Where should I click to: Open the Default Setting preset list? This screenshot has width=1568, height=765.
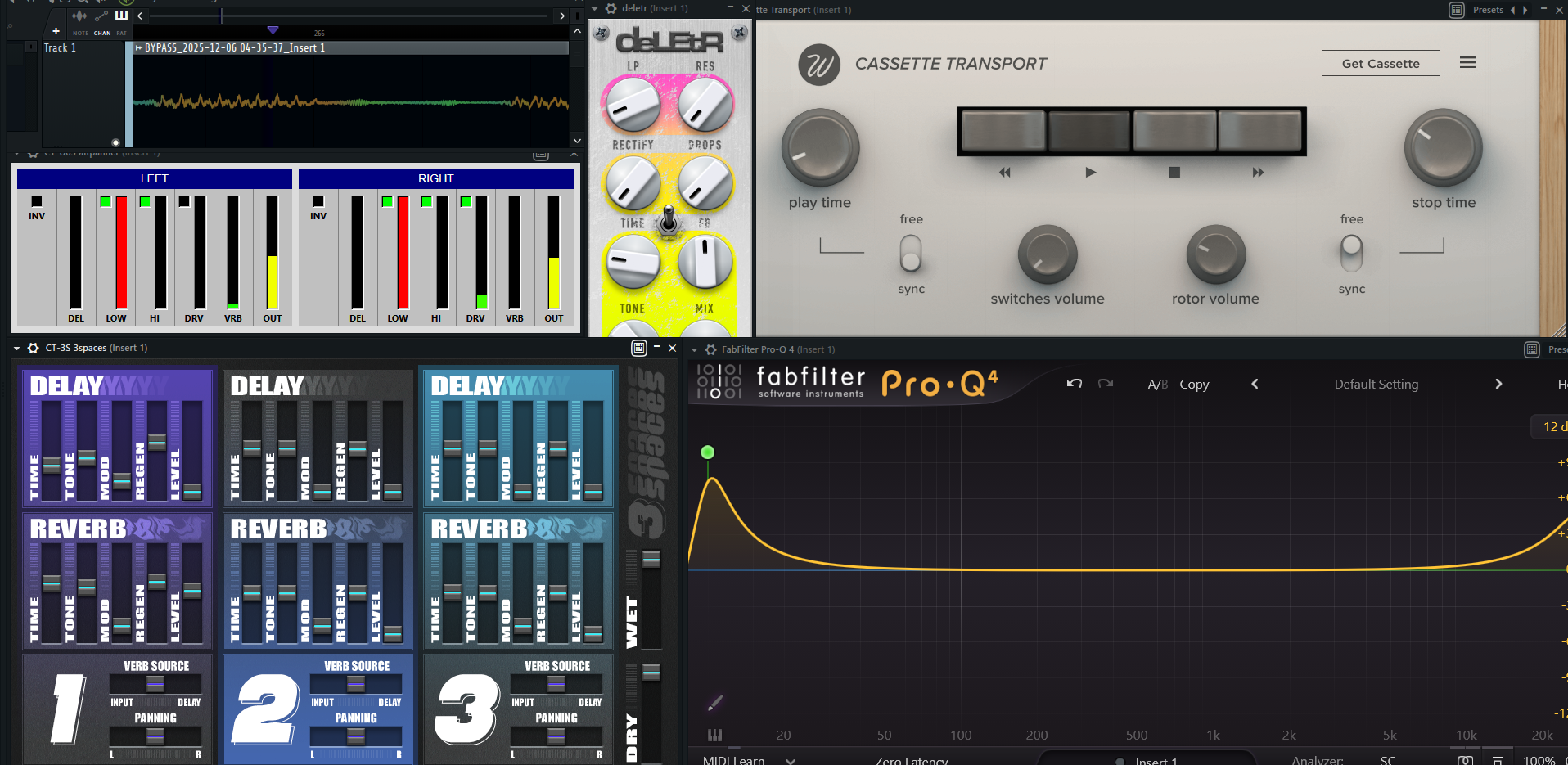coord(1376,385)
